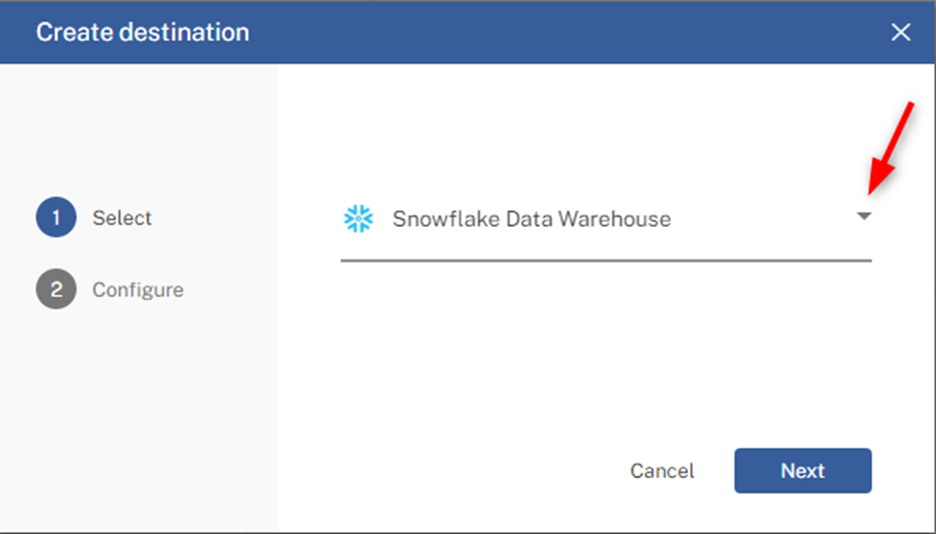Go to the Select step label
Image resolution: width=936 pixels, height=534 pixels.
coord(122,218)
